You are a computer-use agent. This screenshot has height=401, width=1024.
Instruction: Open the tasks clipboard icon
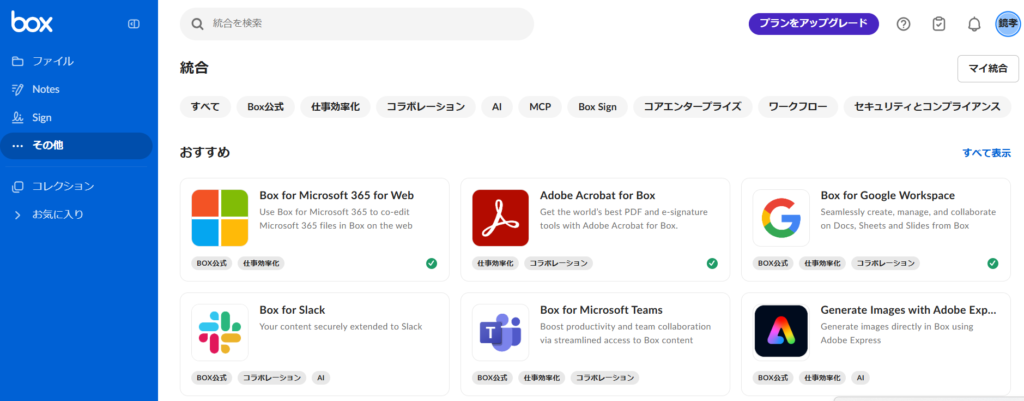click(938, 24)
